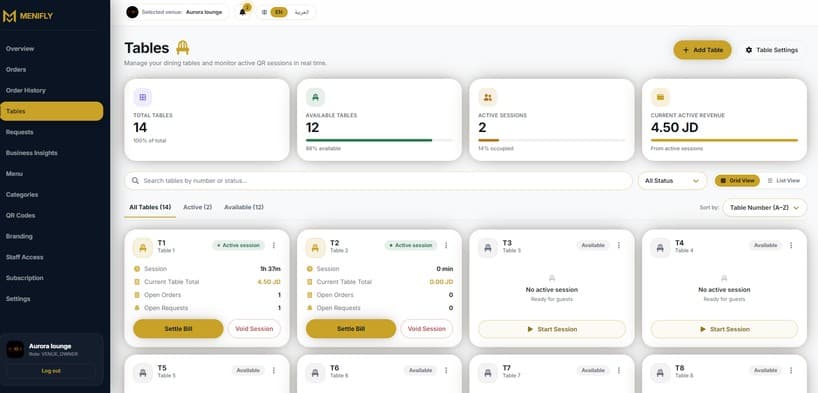Open the All Status filter dropdown
This screenshot has height=393, width=818.
click(x=672, y=181)
